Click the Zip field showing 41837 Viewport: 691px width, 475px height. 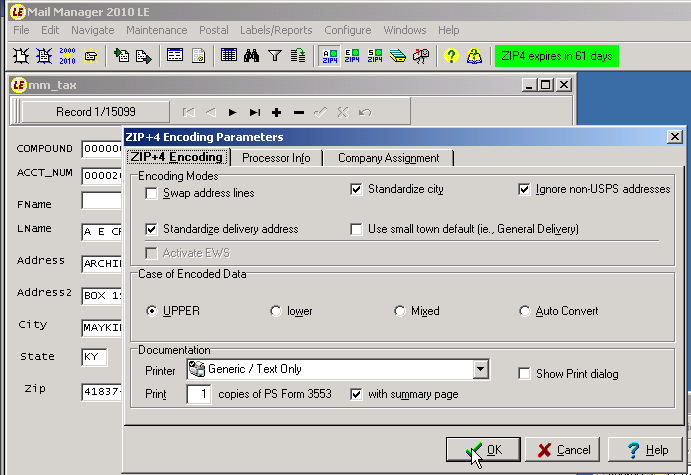pyautogui.click(x=102, y=392)
